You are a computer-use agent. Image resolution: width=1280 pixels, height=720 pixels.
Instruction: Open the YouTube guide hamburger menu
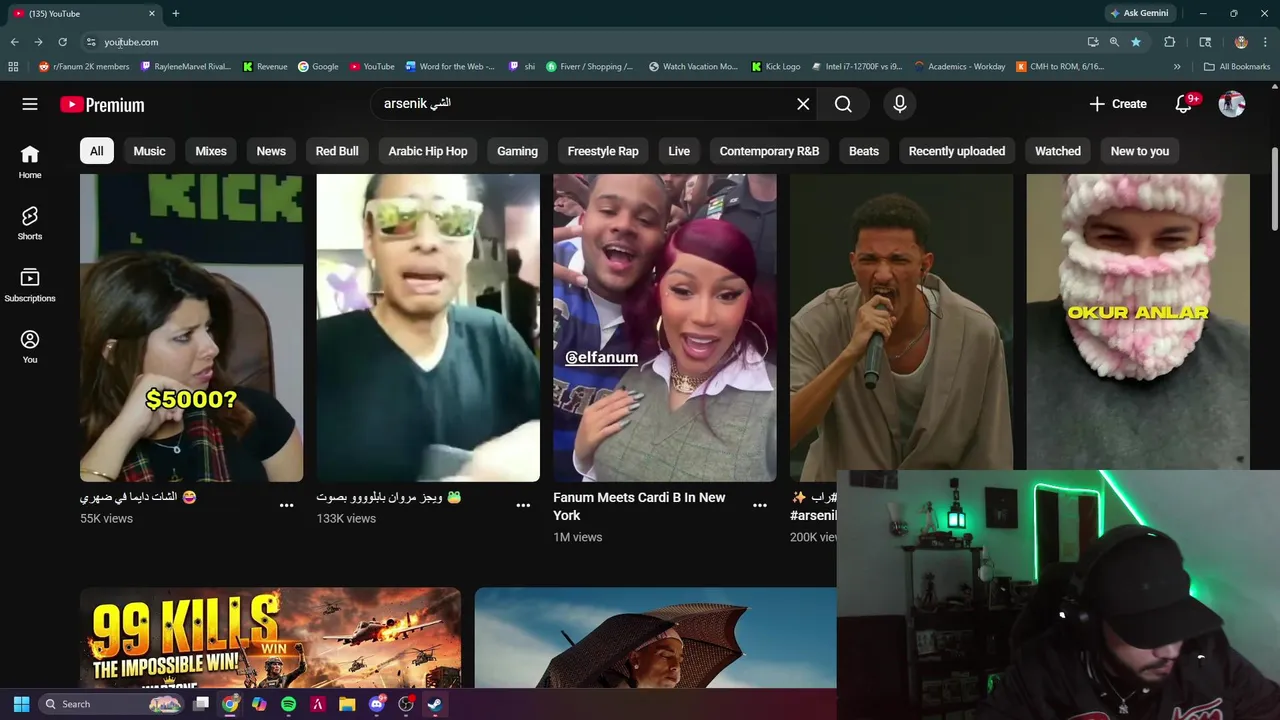pyautogui.click(x=30, y=104)
